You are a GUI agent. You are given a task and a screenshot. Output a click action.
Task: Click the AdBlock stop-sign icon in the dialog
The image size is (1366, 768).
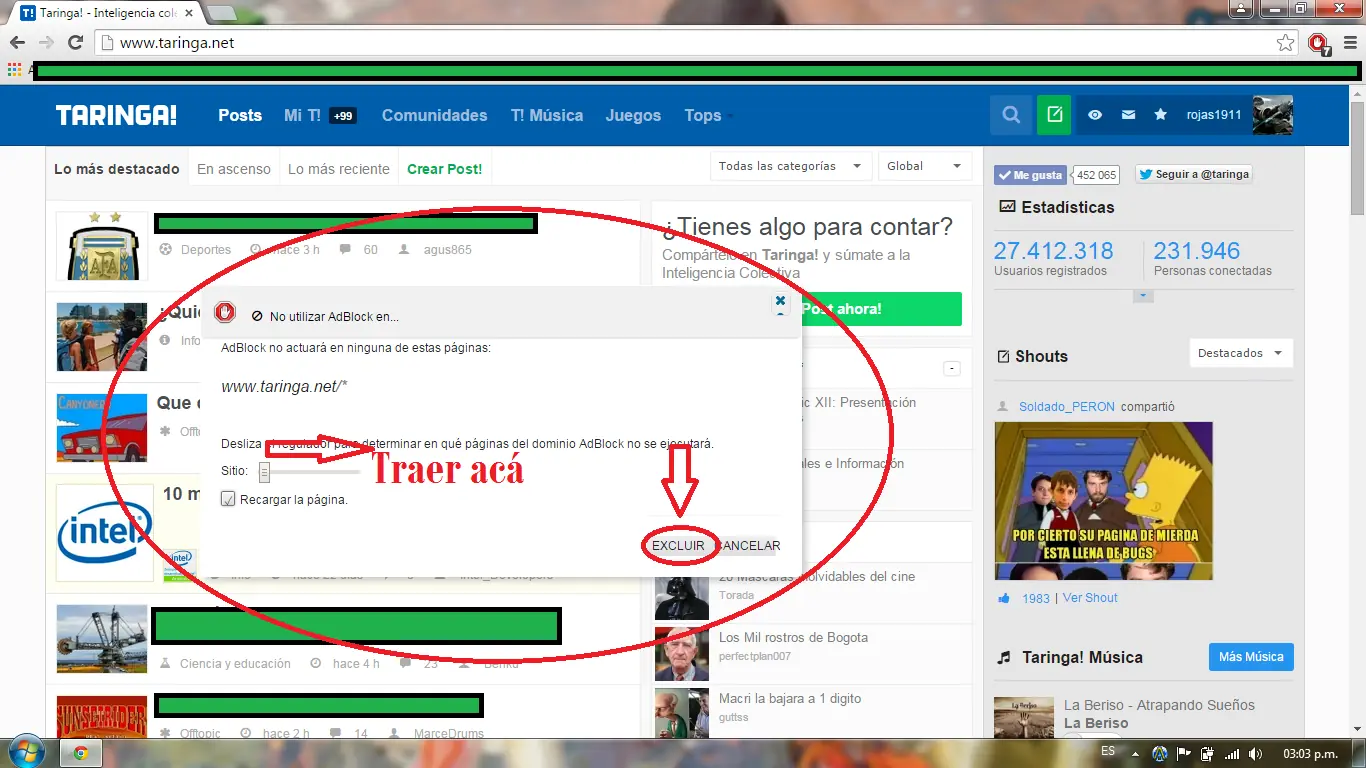point(225,311)
